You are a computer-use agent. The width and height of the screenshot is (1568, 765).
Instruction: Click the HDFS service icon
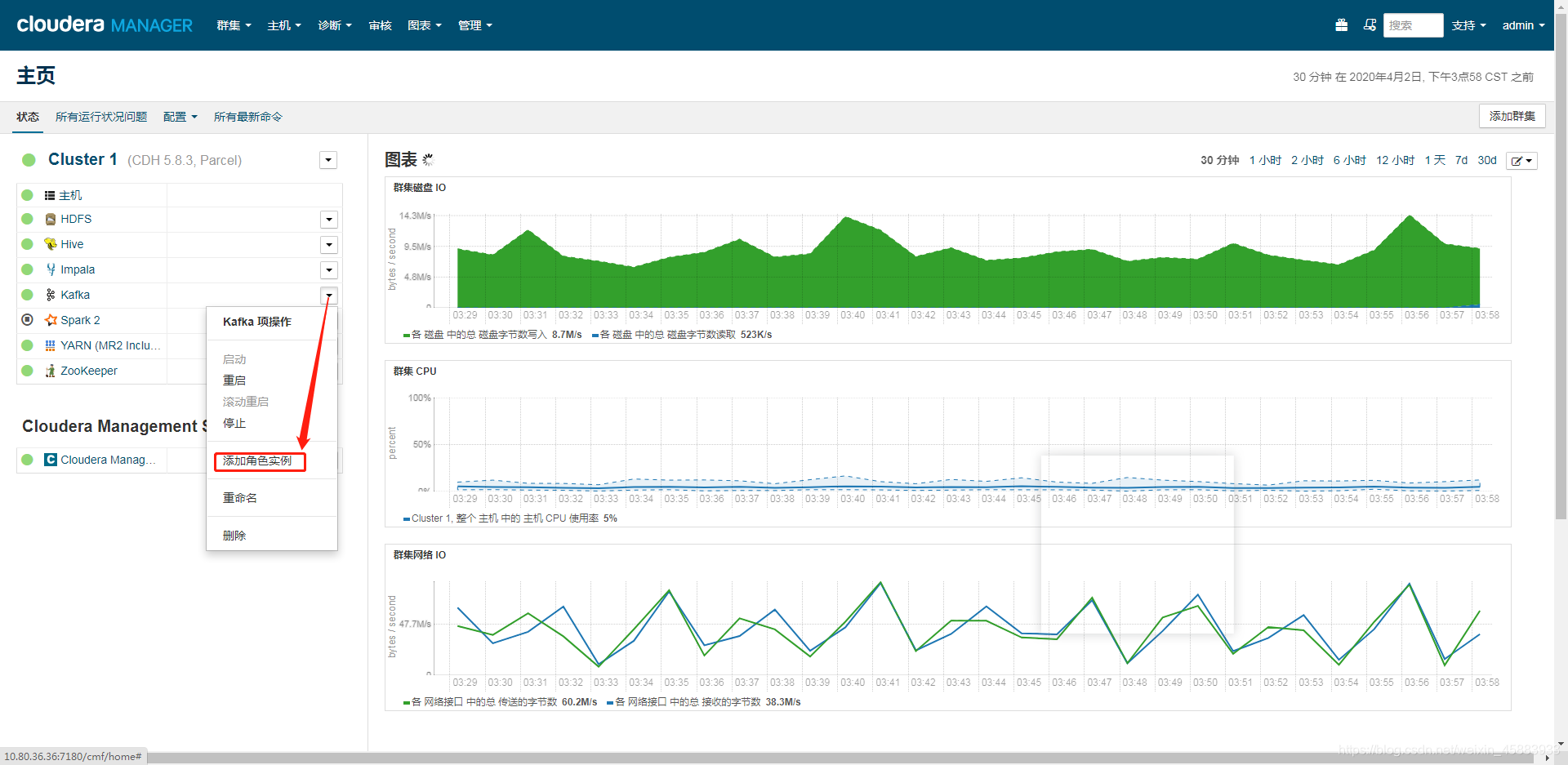tap(51, 219)
